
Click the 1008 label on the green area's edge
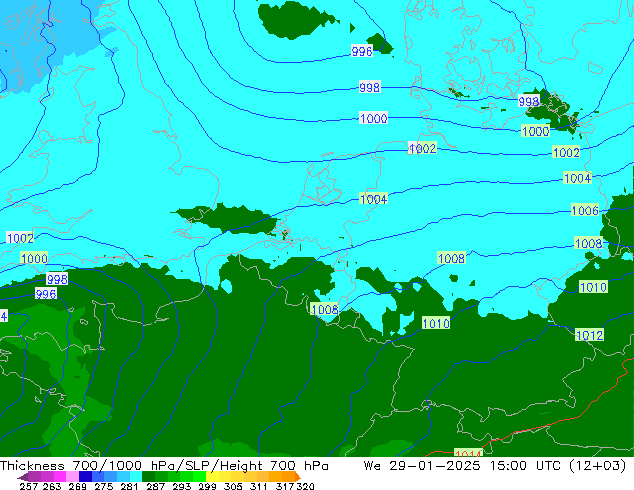pos(325,310)
